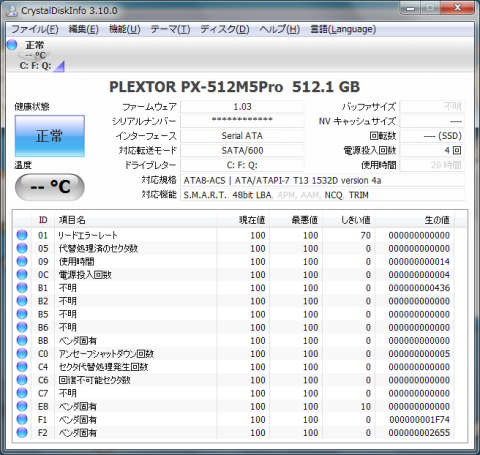This screenshot has width=480, height=455.
Task: Click the status orb for attribute C0
Action: click(x=22, y=354)
